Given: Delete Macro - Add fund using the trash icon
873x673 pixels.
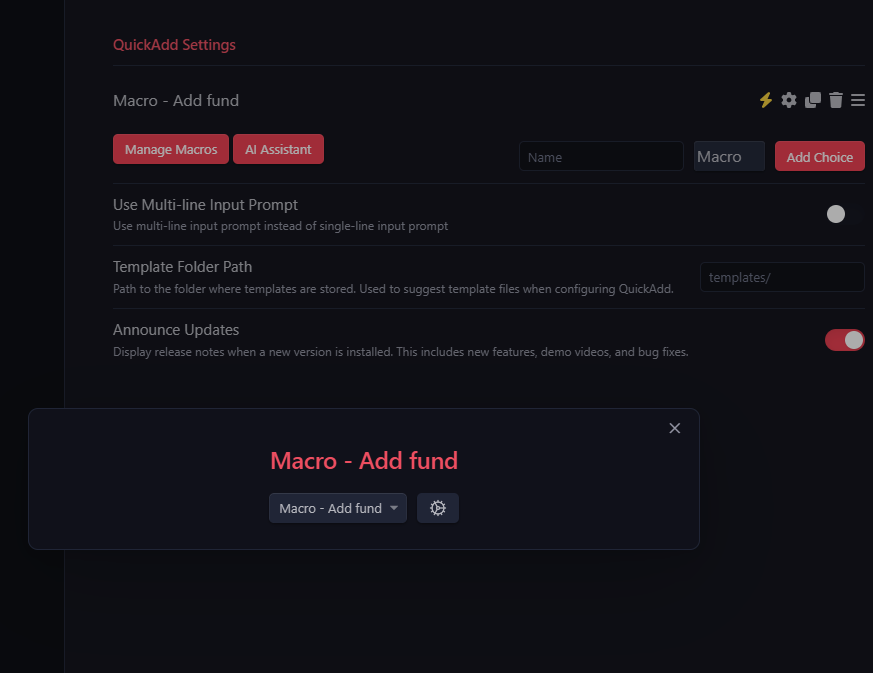Looking at the screenshot, I should (835, 100).
